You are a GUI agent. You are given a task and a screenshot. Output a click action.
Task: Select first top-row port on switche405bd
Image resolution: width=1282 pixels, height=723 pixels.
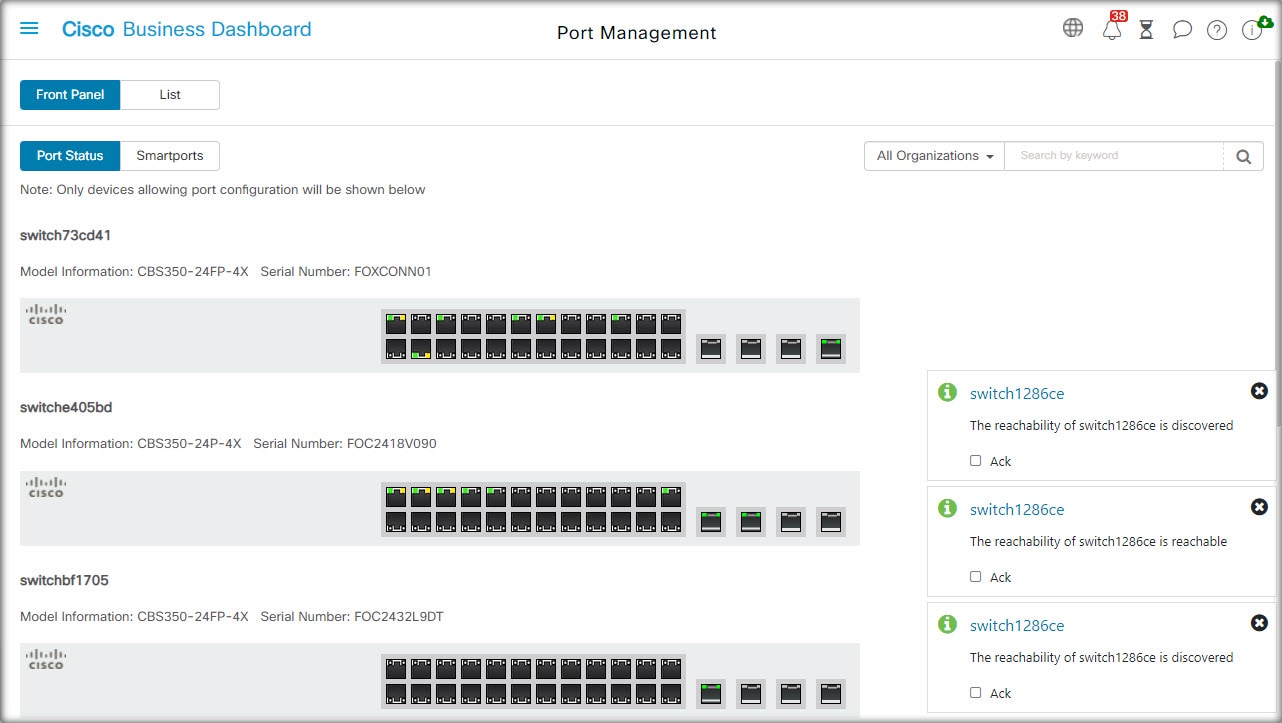[x=396, y=497]
